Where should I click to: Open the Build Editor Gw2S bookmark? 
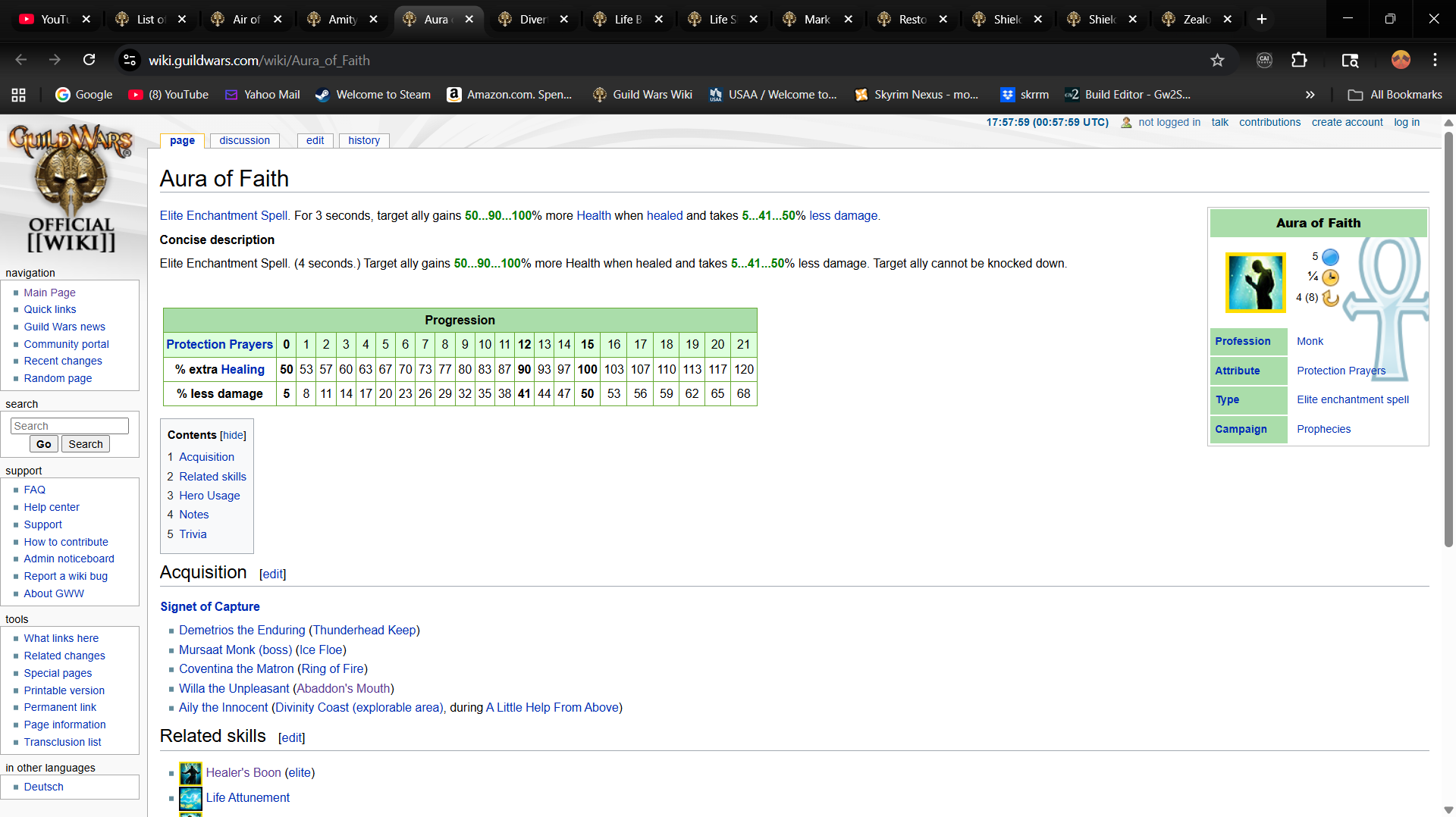[x=1128, y=95]
